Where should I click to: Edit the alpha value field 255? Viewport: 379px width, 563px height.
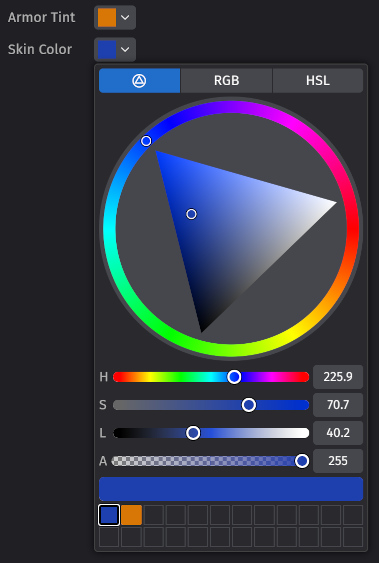coord(338,461)
